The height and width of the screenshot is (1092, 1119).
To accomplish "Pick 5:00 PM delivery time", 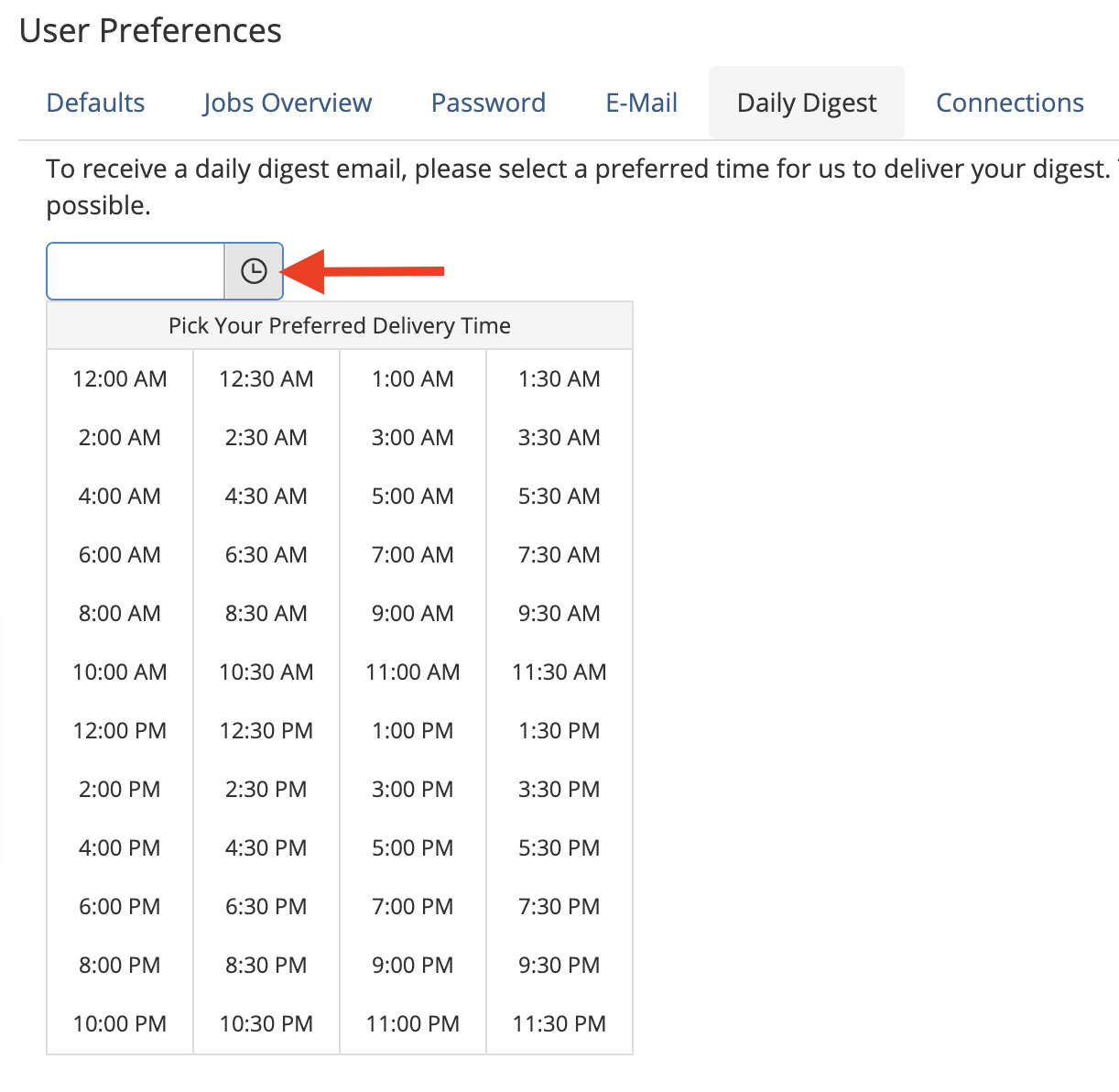I will click(x=412, y=847).
